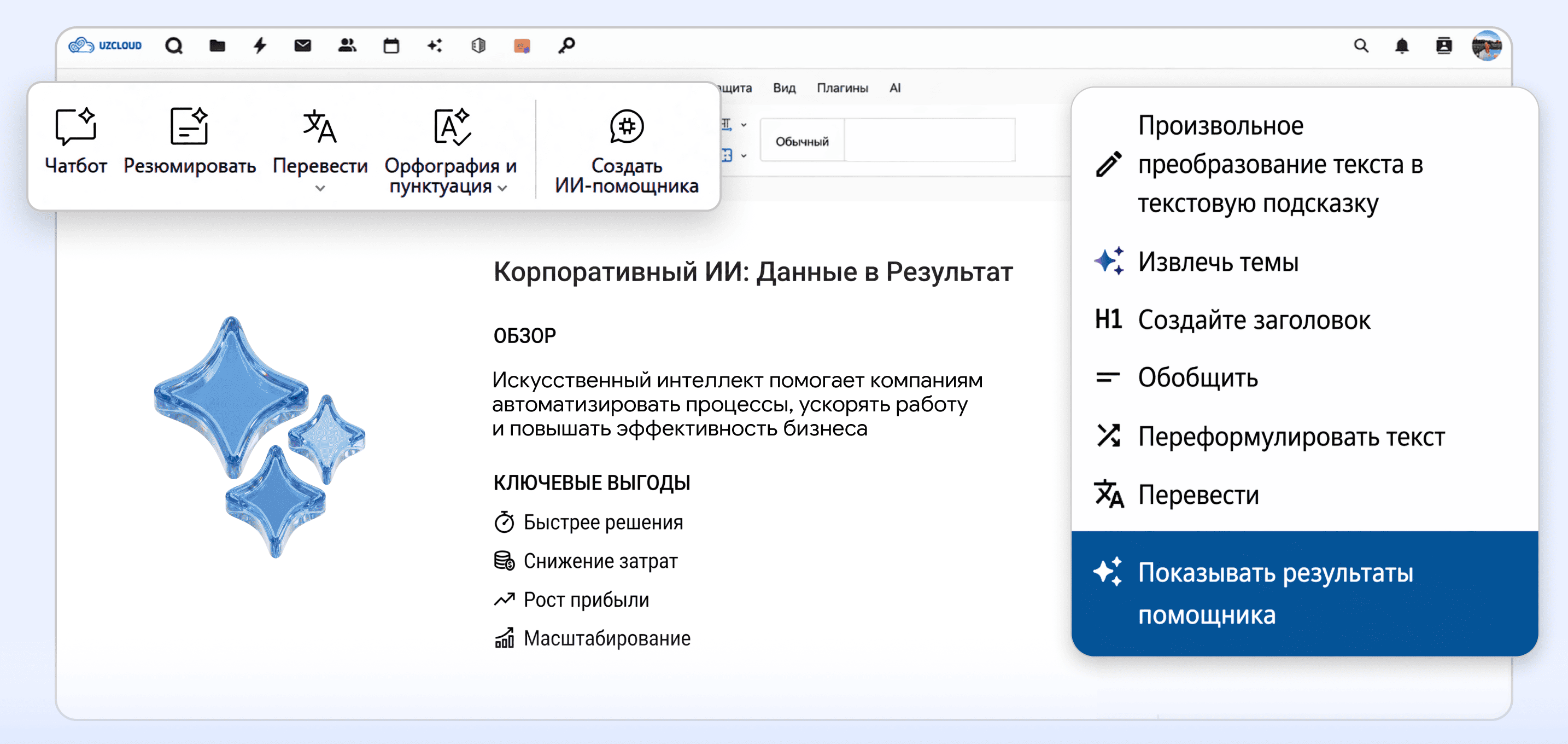The width and height of the screenshot is (1568, 744).
Task: Click the search magnifier icon at top right
Action: point(1361,45)
